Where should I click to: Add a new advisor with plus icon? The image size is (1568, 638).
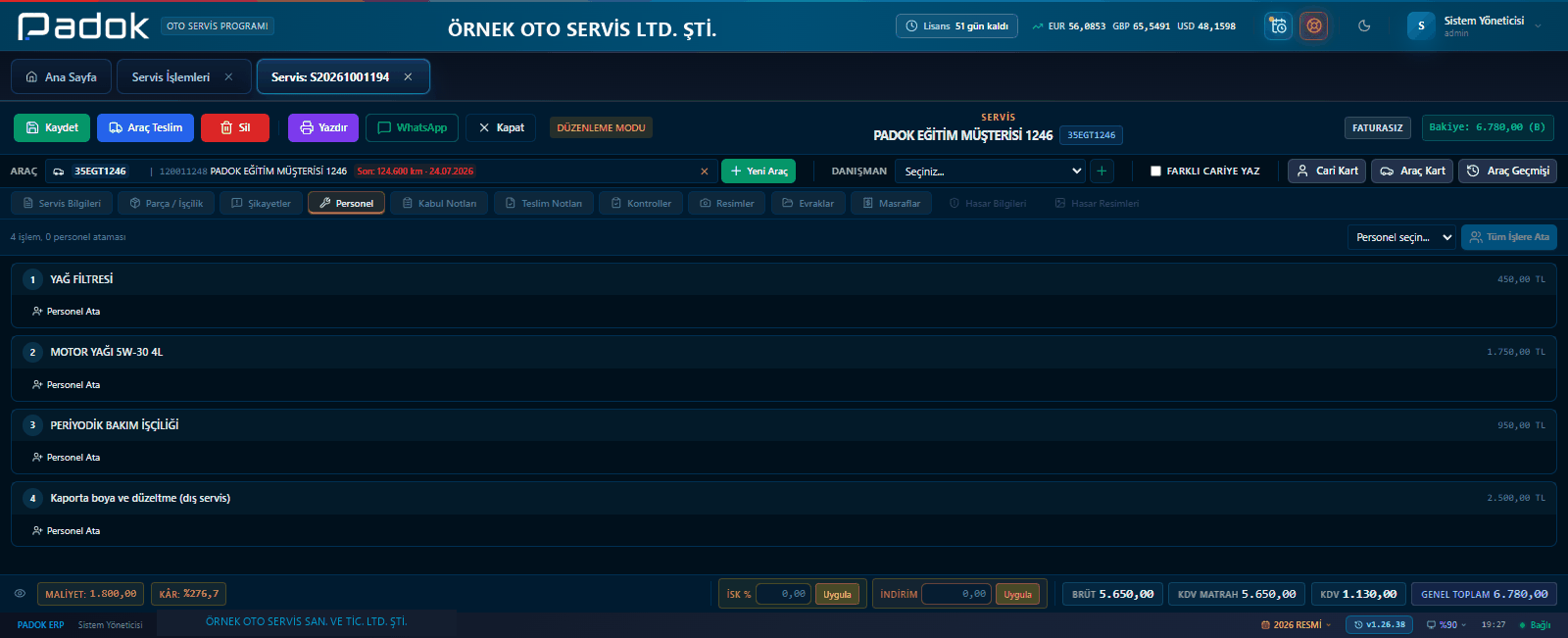click(x=1102, y=172)
